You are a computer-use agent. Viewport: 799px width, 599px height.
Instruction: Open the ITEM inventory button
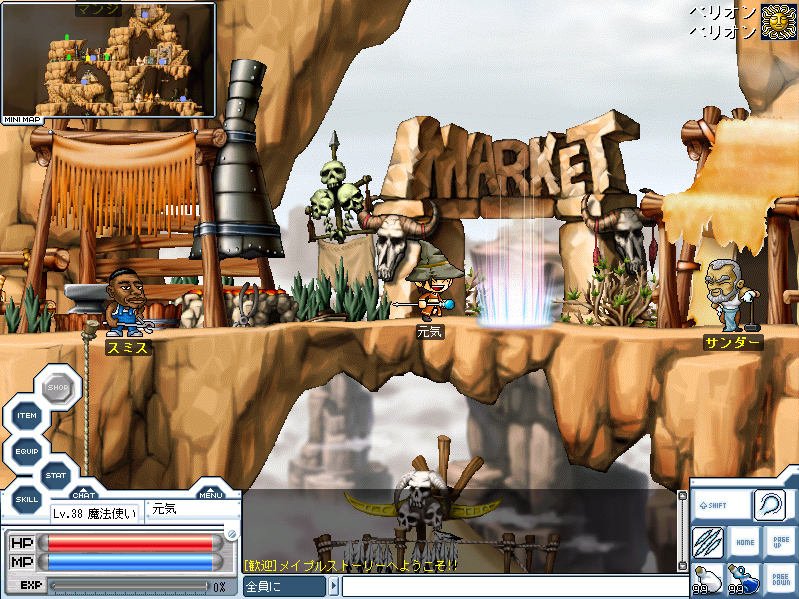(x=27, y=416)
